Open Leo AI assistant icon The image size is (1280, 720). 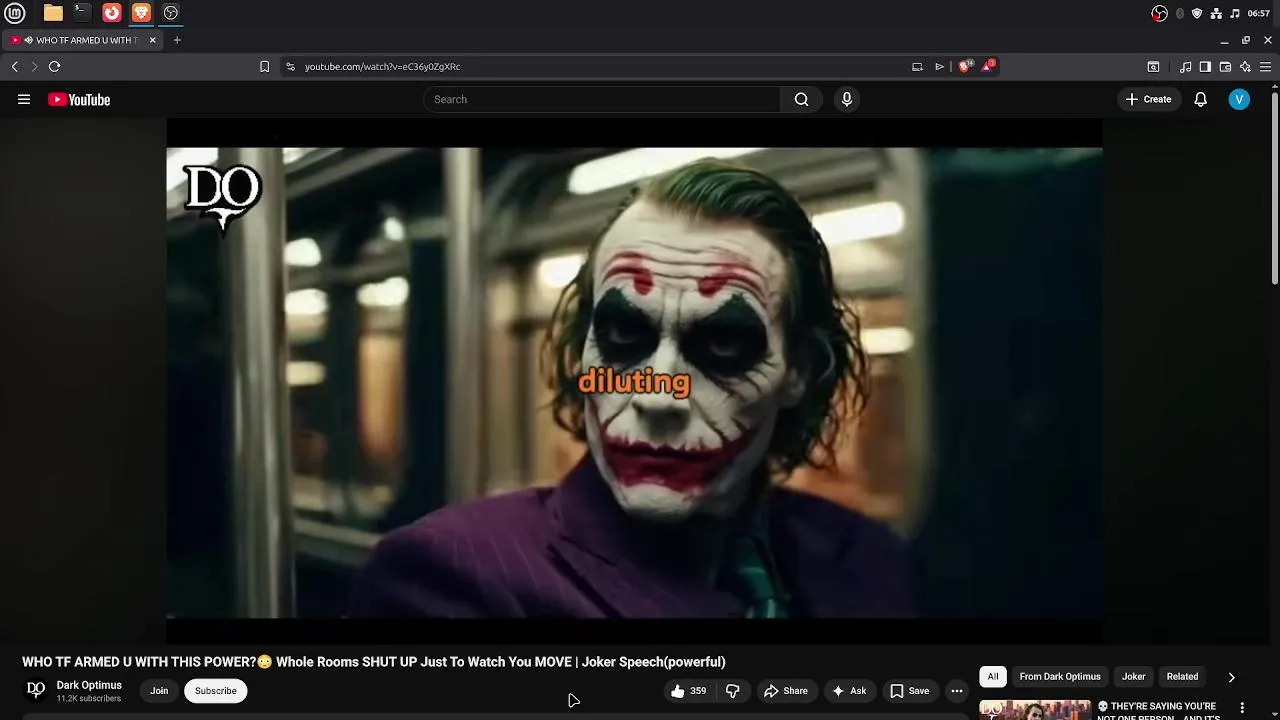point(1245,67)
